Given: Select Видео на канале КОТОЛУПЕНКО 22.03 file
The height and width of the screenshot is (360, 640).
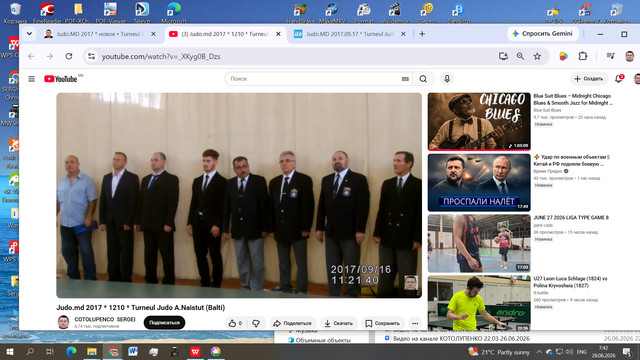Looking at the screenshot, I should click(457, 338).
